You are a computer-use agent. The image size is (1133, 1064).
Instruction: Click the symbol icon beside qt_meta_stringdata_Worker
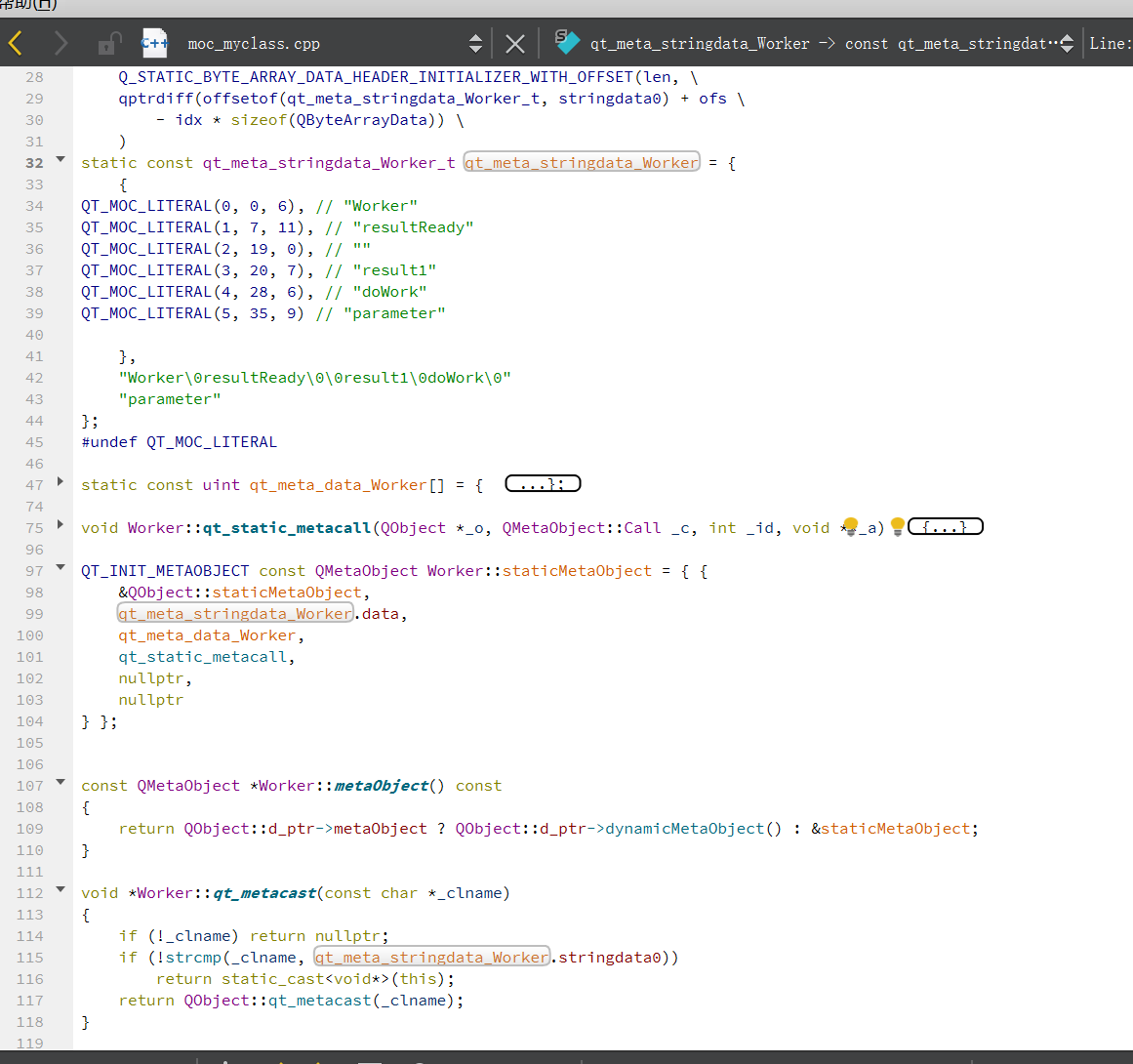pyautogui.click(x=567, y=42)
